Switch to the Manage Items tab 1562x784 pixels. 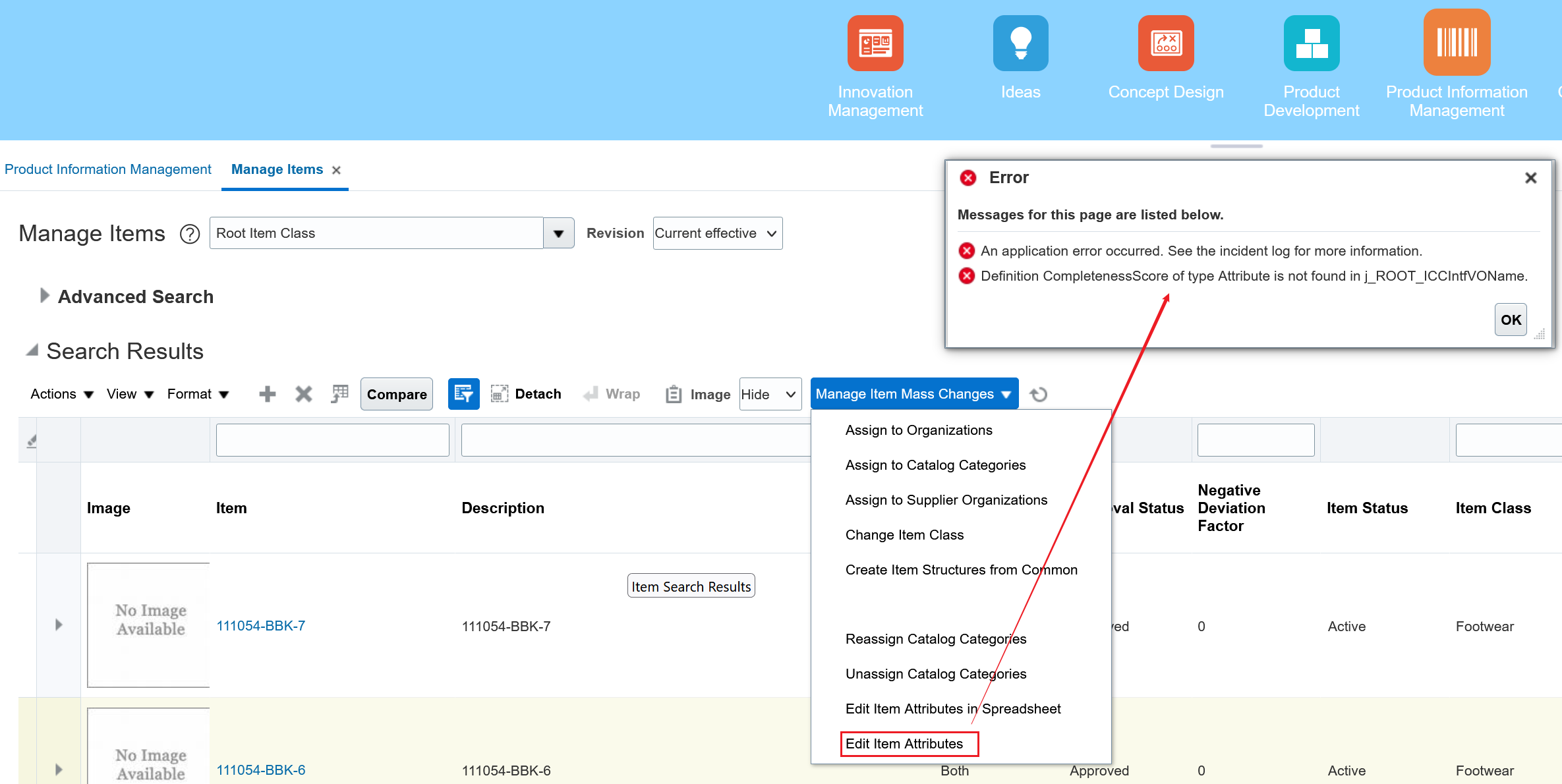coord(277,169)
